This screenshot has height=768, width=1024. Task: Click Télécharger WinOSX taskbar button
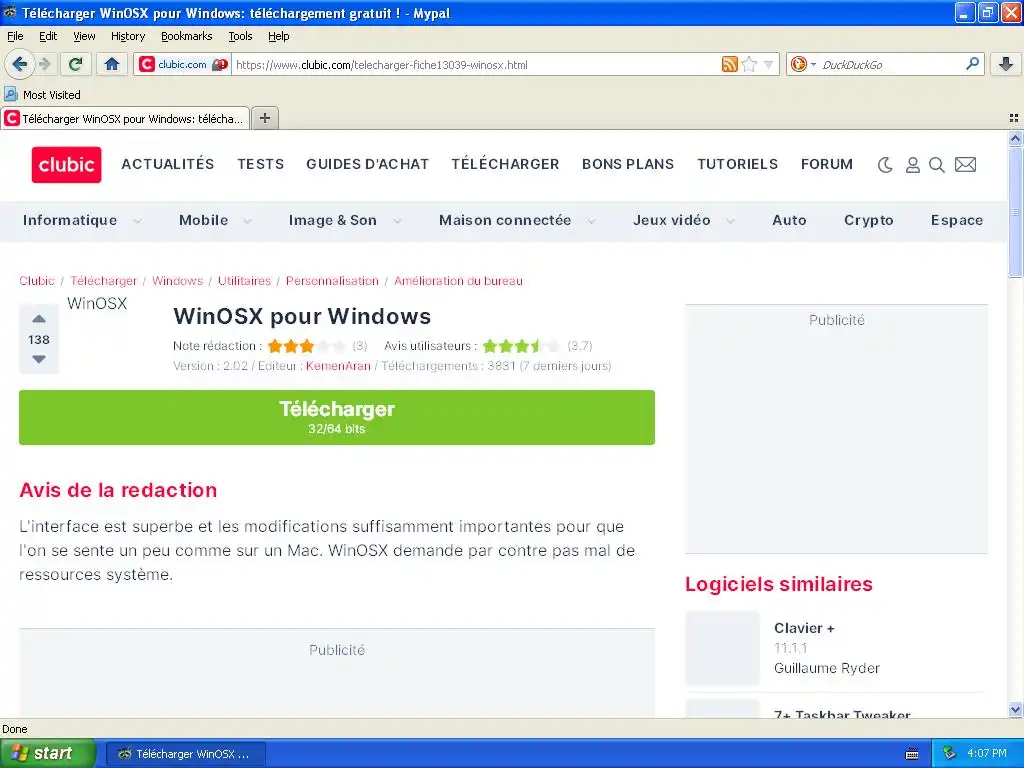(185, 754)
